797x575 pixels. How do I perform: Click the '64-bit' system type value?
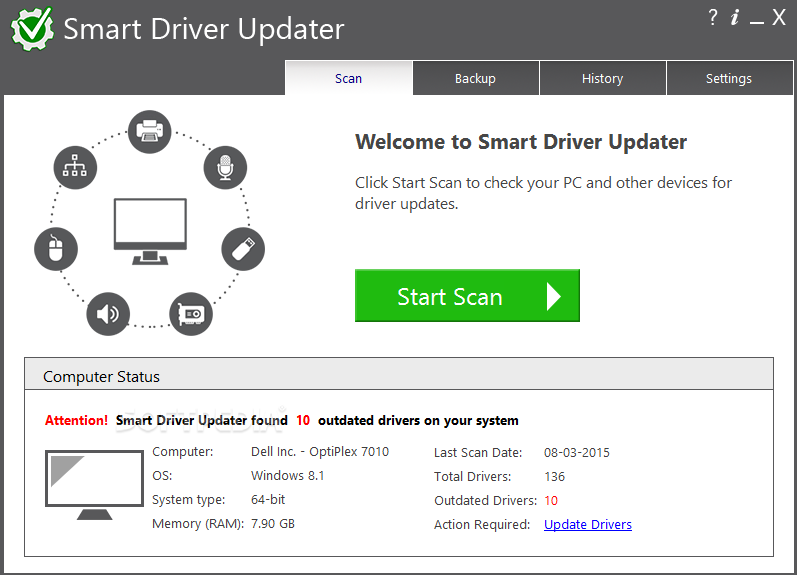[x=268, y=499]
